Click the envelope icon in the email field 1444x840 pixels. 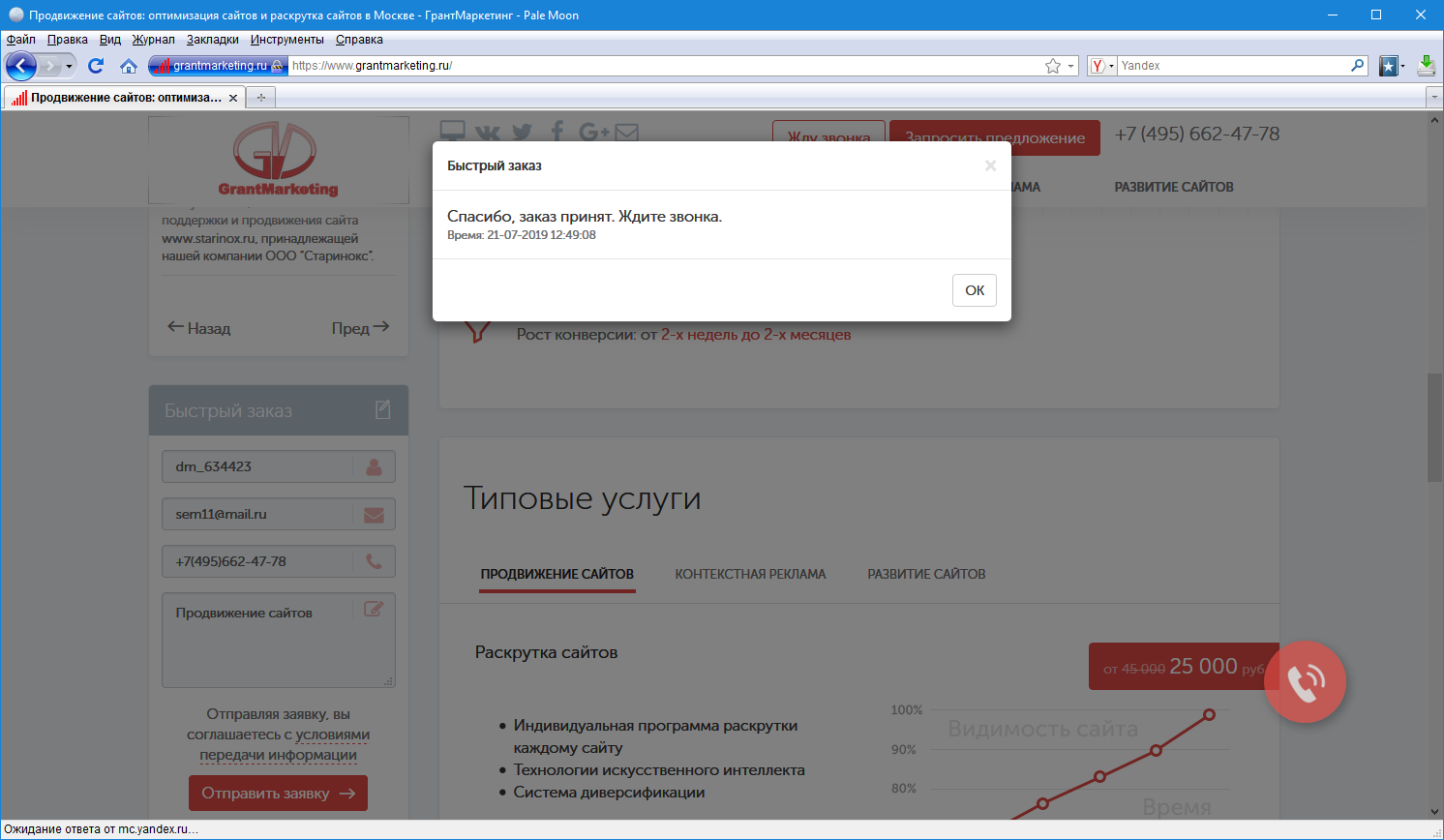374,515
